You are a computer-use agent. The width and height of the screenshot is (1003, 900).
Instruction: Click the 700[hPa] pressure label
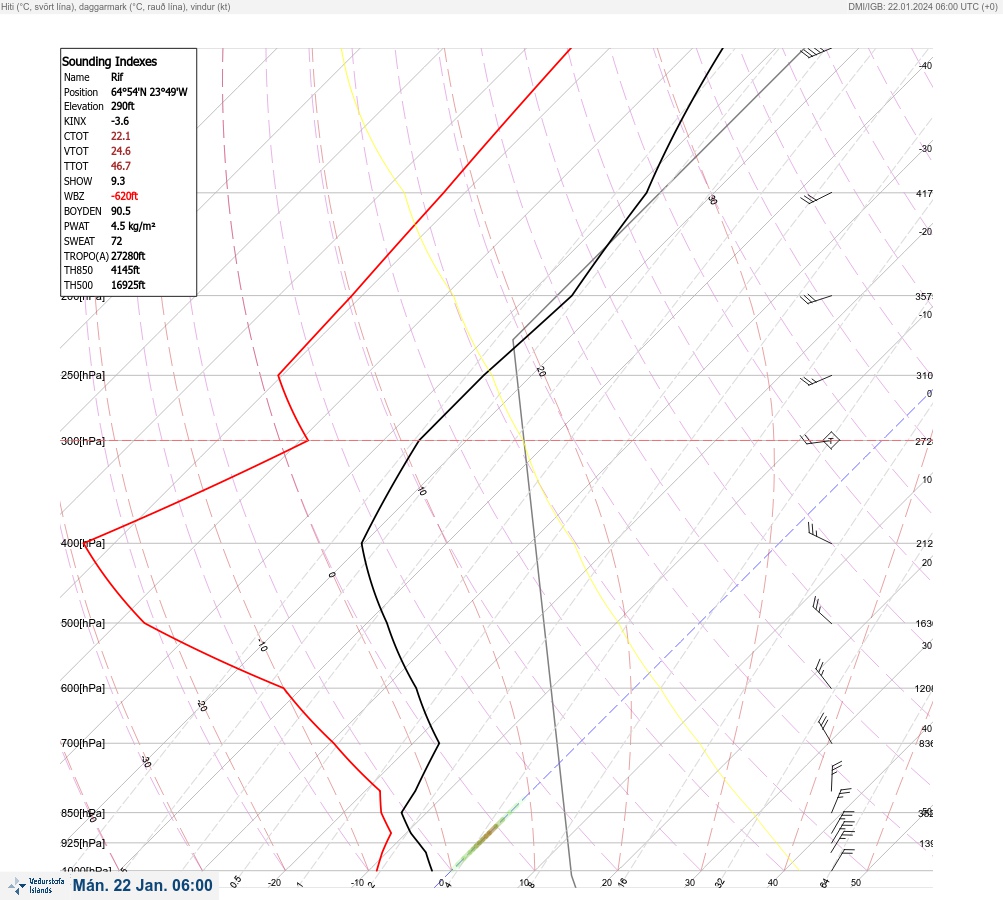[x=83, y=743]
